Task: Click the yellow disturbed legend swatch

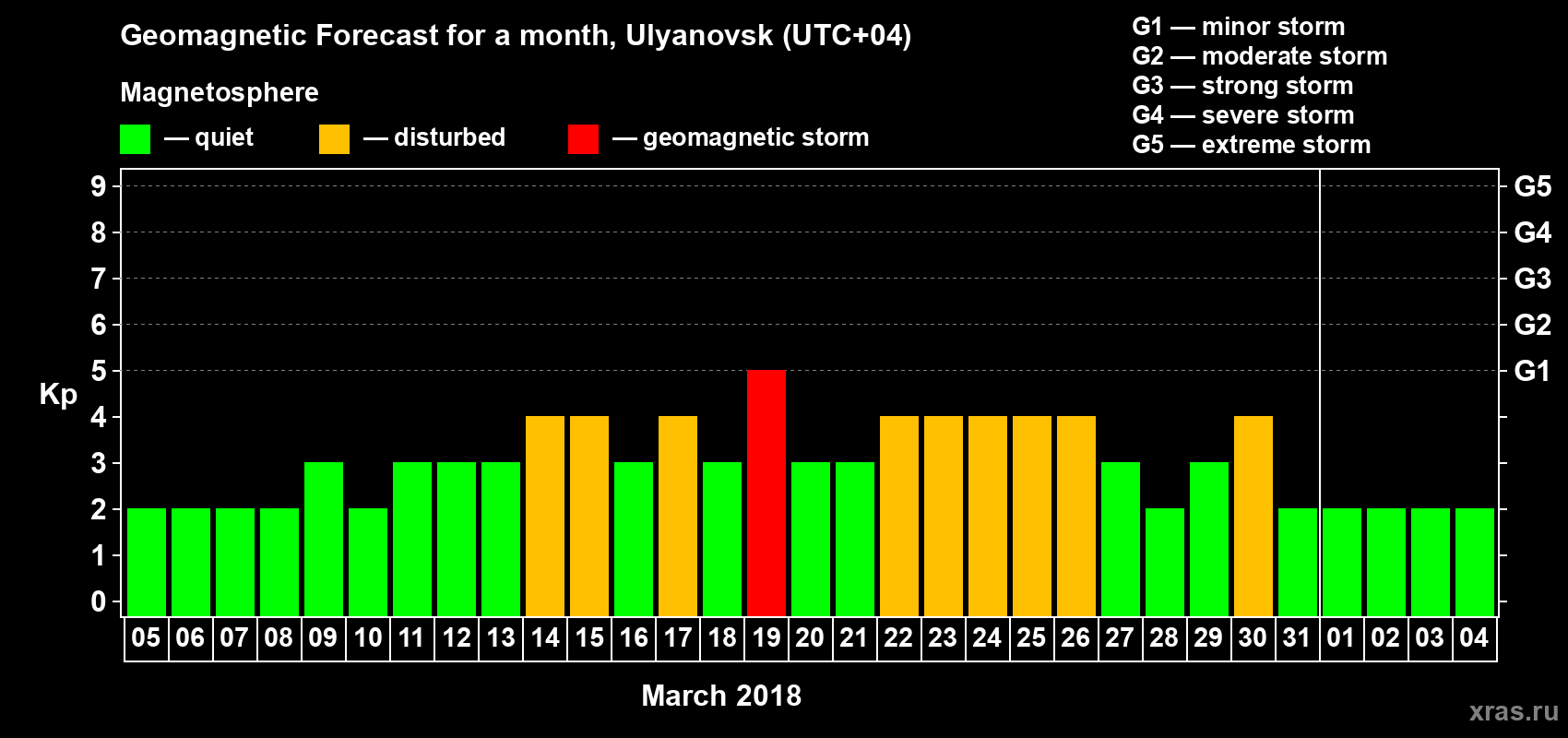Action: (x=334, y=139)
